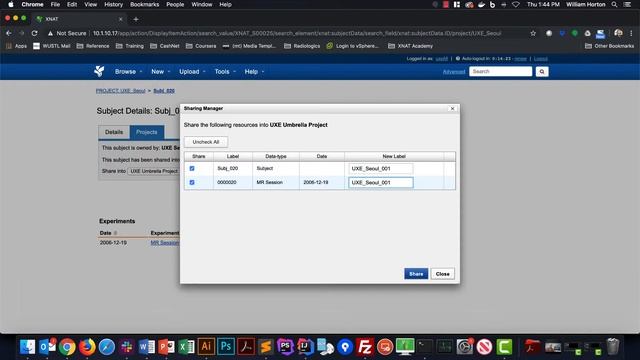Click the Close button in Sharing Manager

point(442,274)
